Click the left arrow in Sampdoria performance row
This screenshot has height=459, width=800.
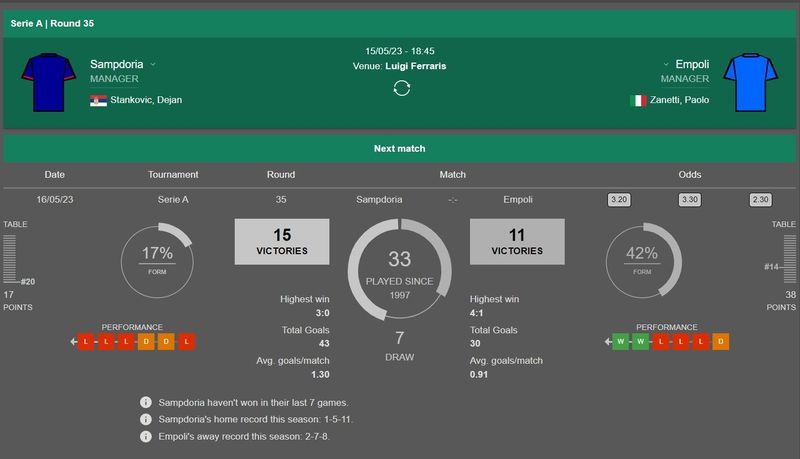click(73, 342)
